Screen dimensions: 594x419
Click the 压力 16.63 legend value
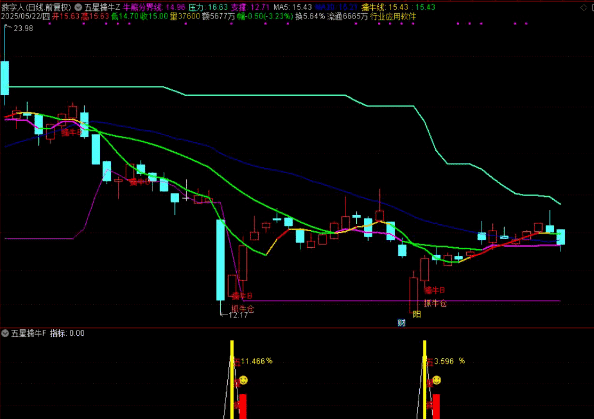pos(208,7)
